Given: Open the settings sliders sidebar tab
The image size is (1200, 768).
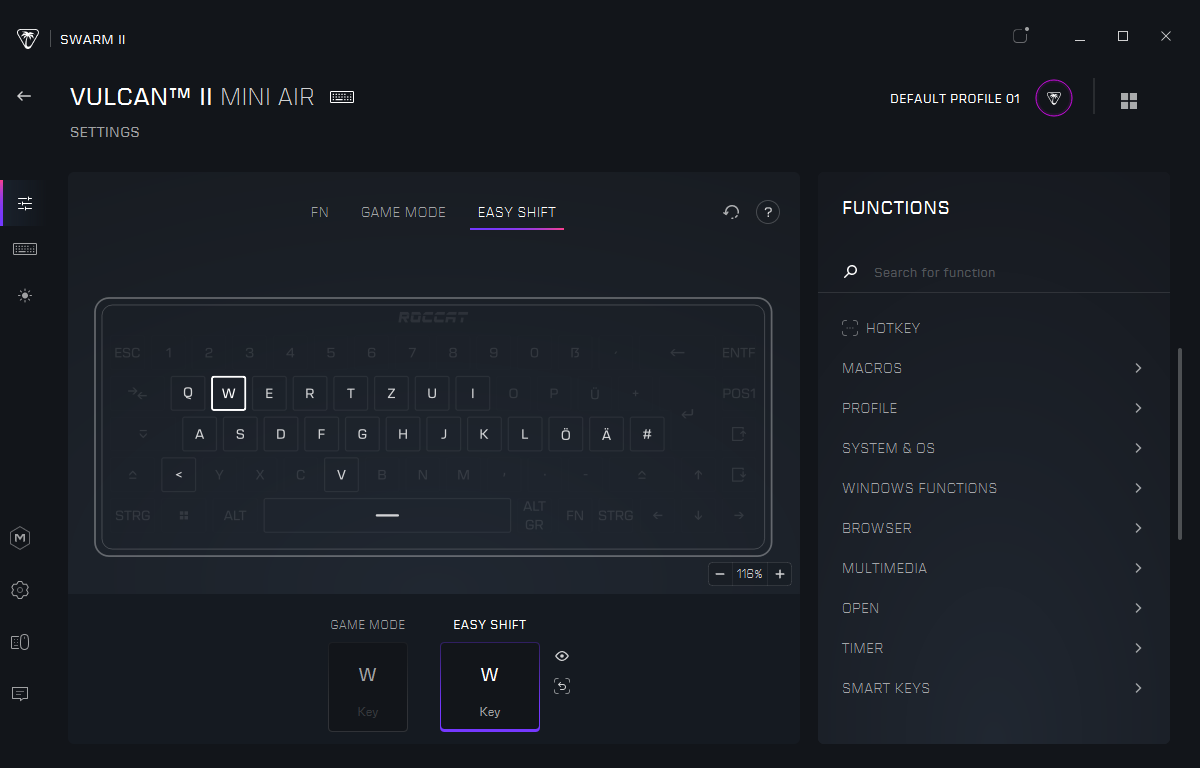Looking at the screenshot, I should [x=25, y=203].
